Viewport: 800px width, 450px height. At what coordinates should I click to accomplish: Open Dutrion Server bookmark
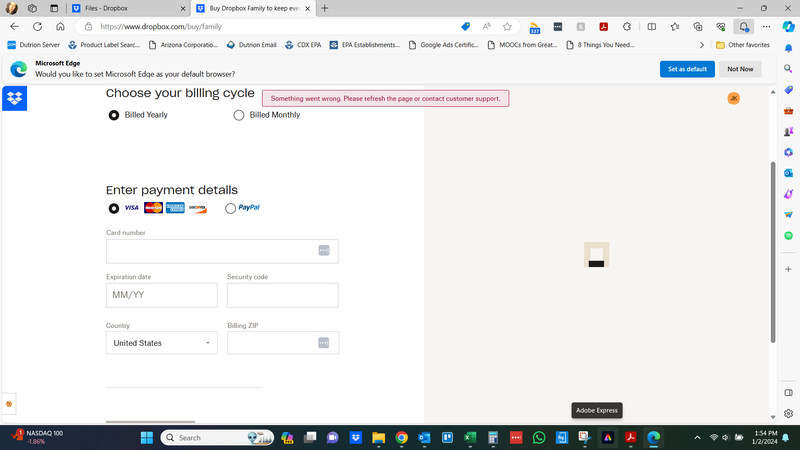(34, 45)
